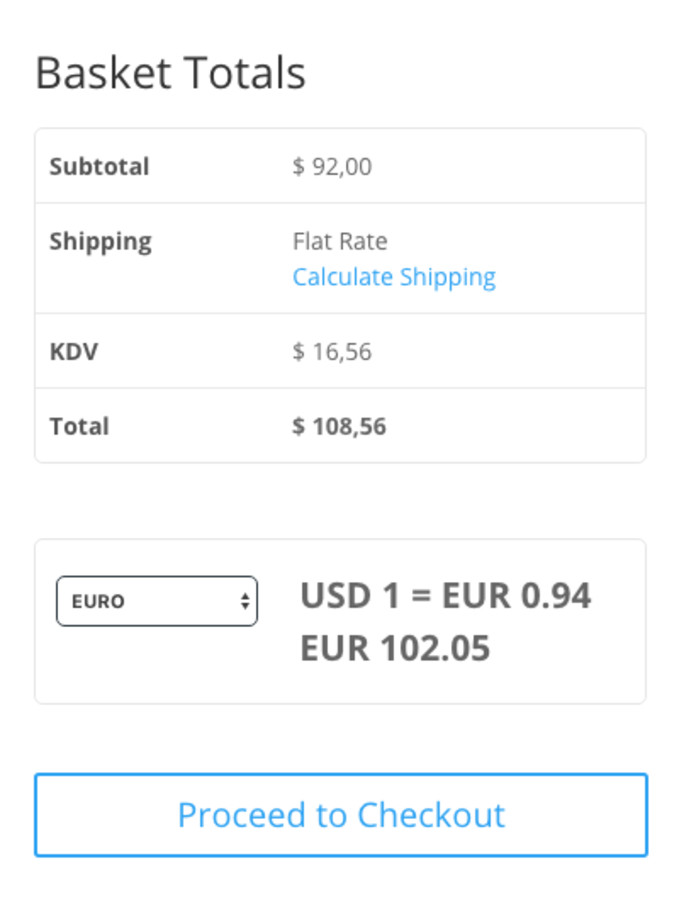Image resolution: width=679 pixels, height=900 pixels.
Task: Select the Subtotal label
Action: click(x=99, y=166)
